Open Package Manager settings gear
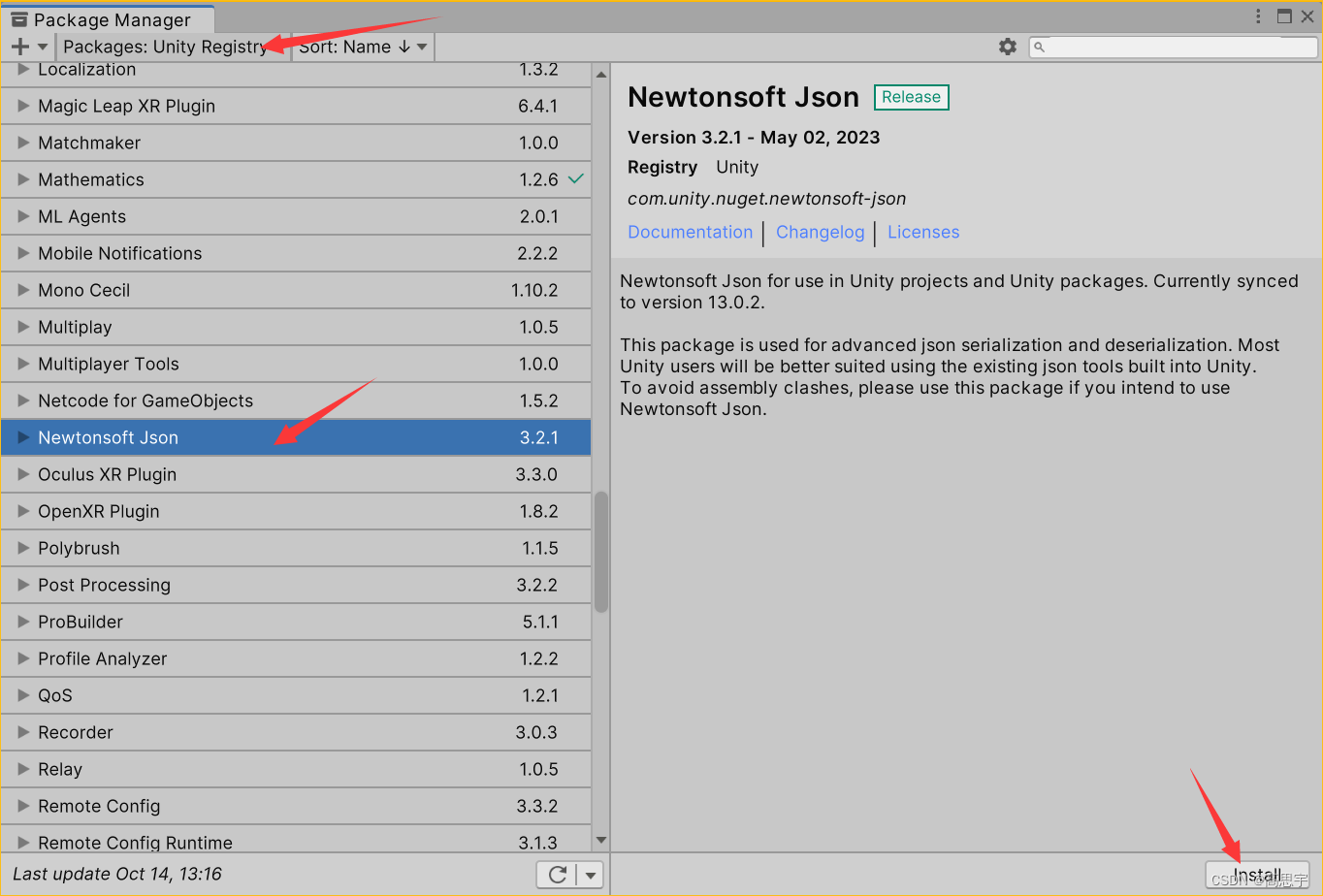Image resolution: width=1323 pixels, height=896 pixels. coord(1008,47)
